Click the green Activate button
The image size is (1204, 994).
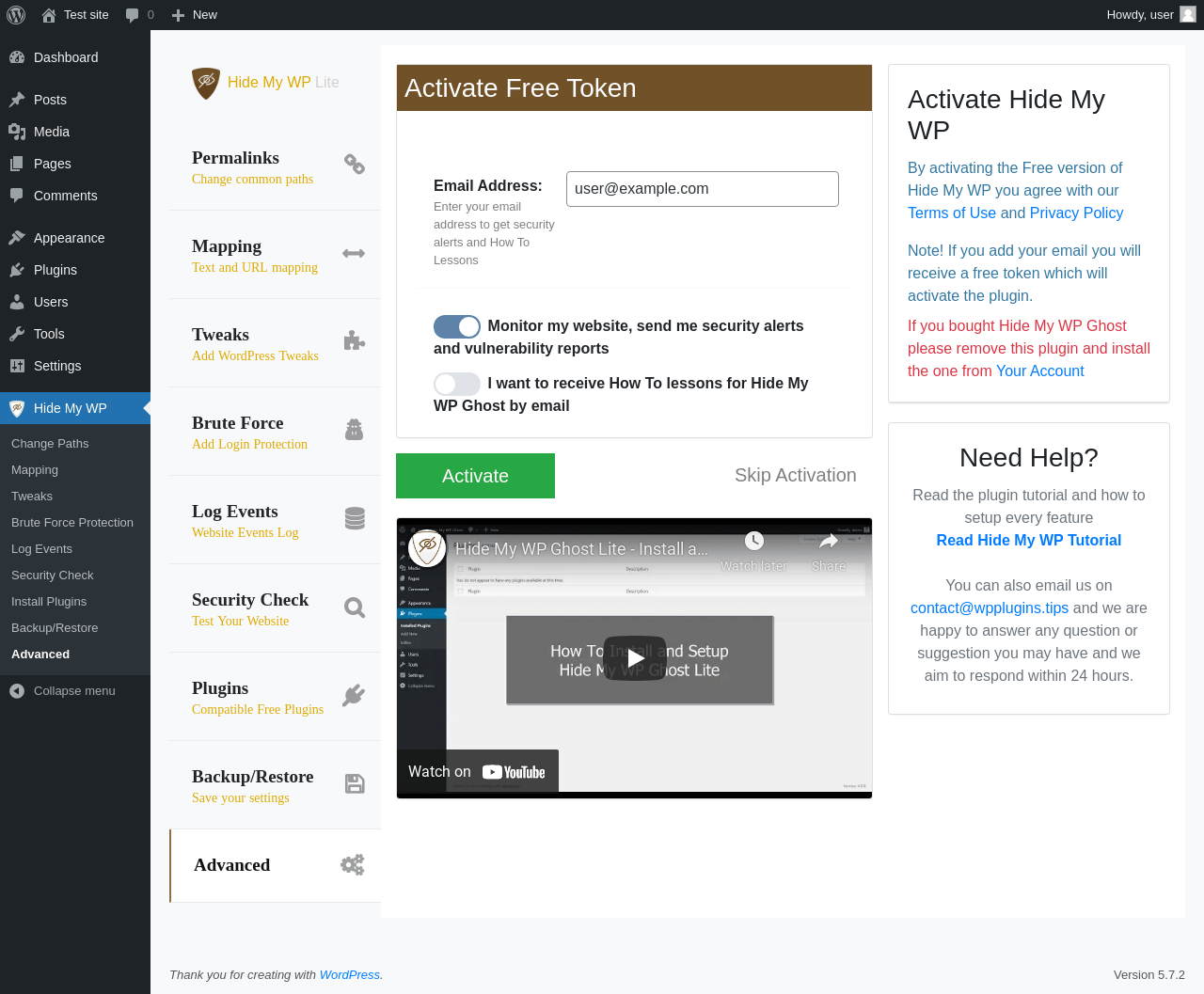tap(475, 476)
